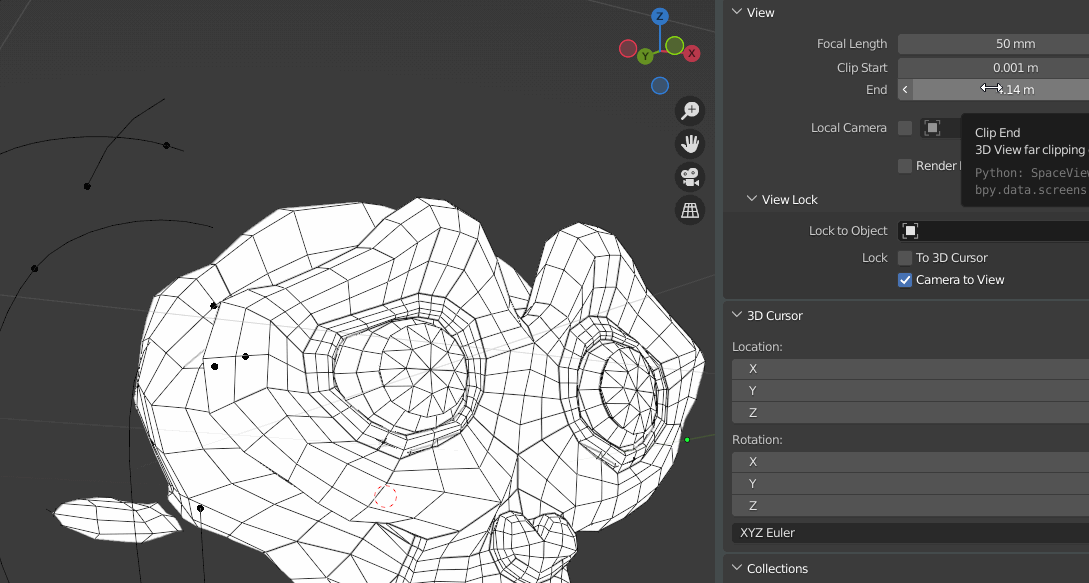Click the Focal Length 50 mm field

point(993,44)
